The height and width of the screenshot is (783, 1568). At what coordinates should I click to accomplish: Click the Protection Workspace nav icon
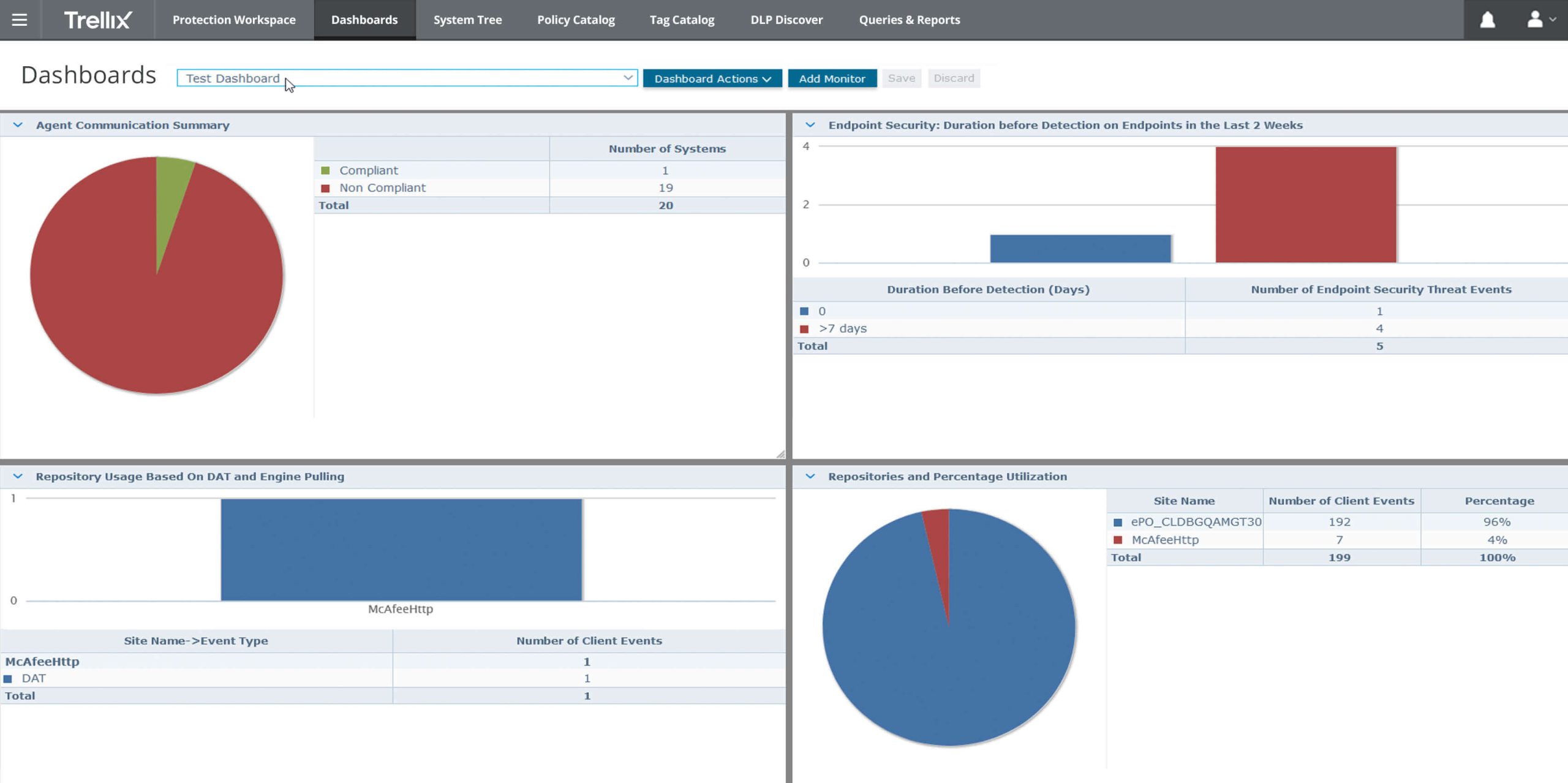click(x=234, y=20)
